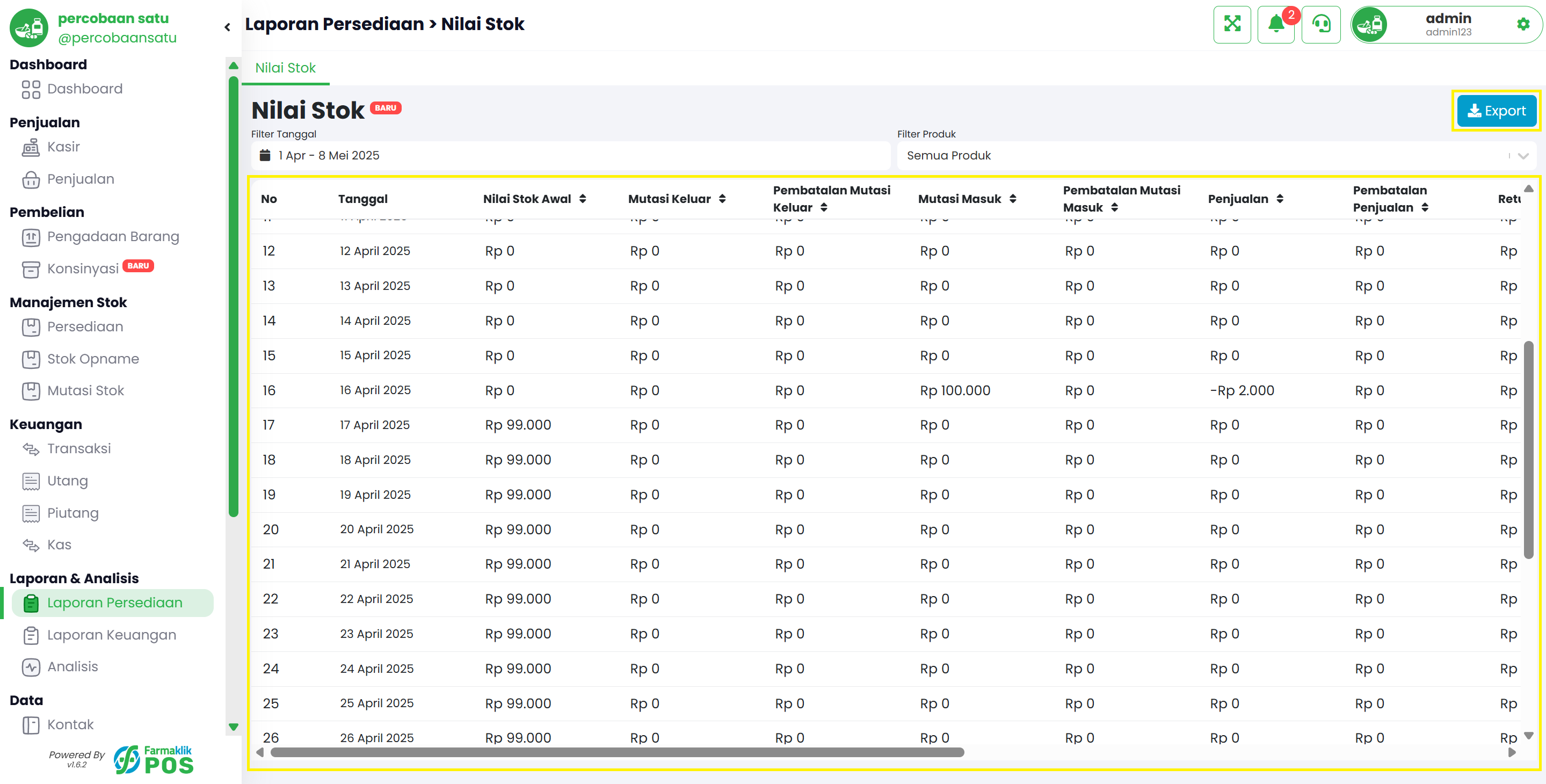The height and width of the screenshot is (784, 1546).
Task: Click the table horizontal scrollbar thumb
Action: tap(617, 753)
